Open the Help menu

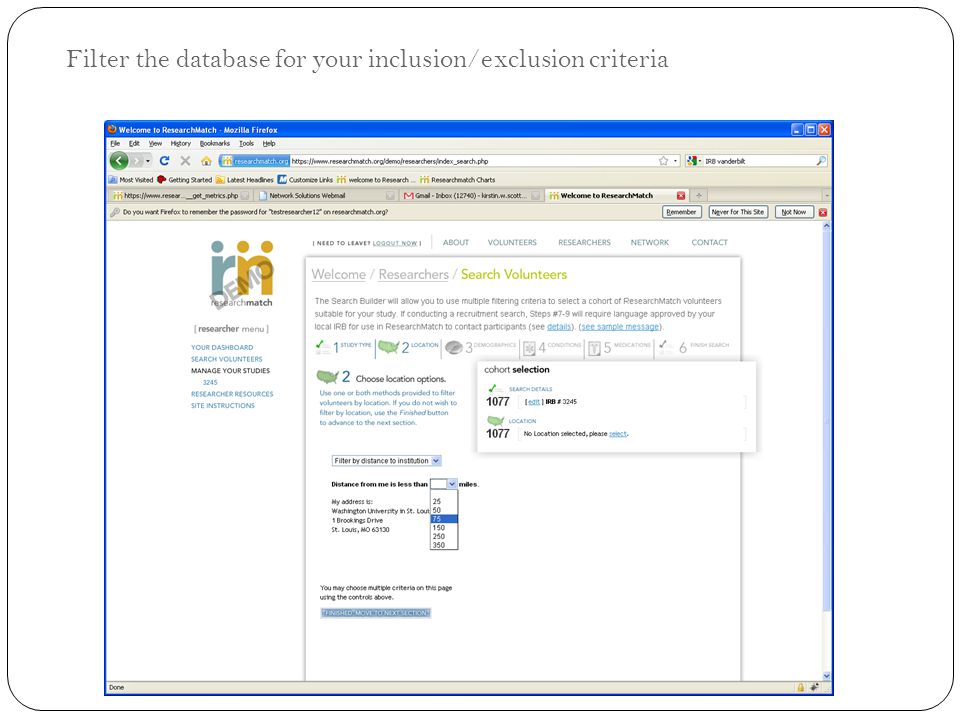[269, 143]
